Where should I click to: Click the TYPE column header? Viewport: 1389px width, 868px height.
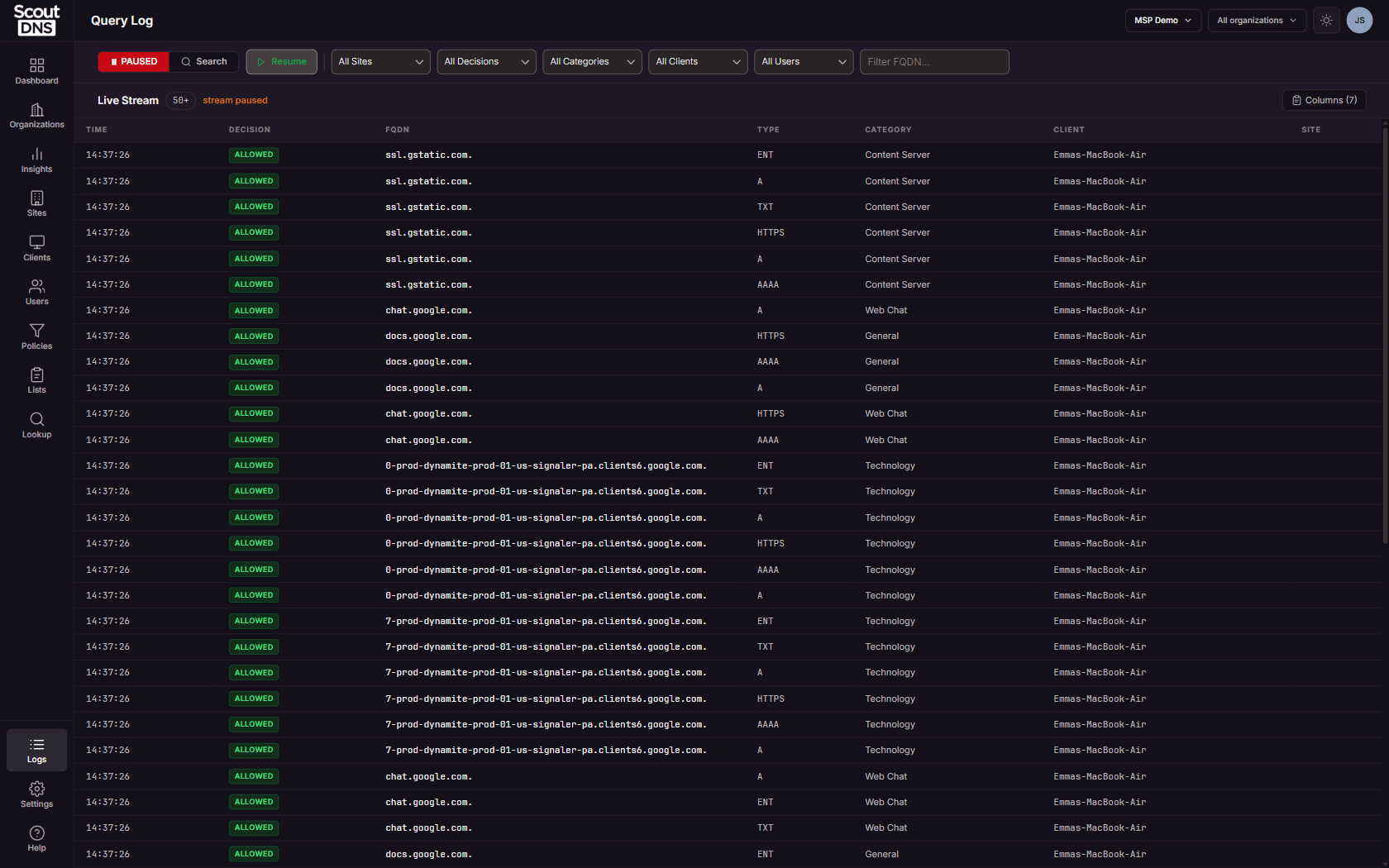pyautogui.click(x=768, y=130)
